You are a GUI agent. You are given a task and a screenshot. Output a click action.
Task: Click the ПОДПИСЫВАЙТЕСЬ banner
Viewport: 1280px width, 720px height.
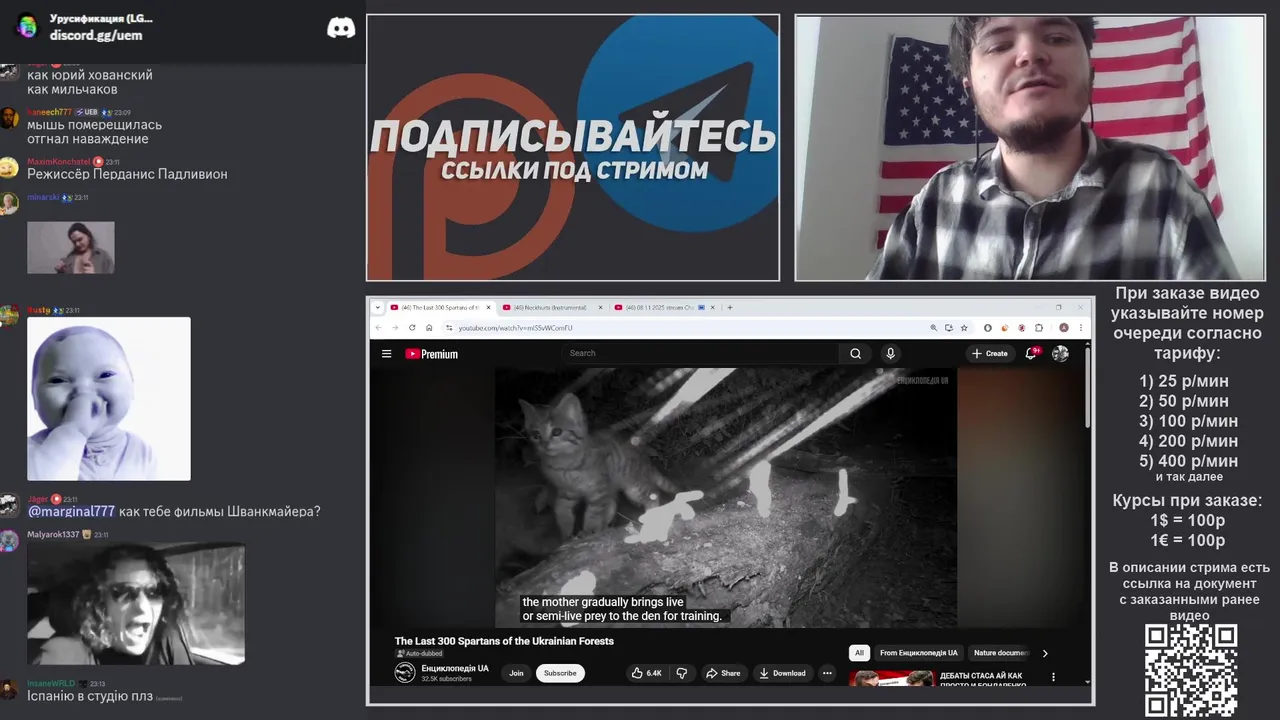(x=573, y=147)
